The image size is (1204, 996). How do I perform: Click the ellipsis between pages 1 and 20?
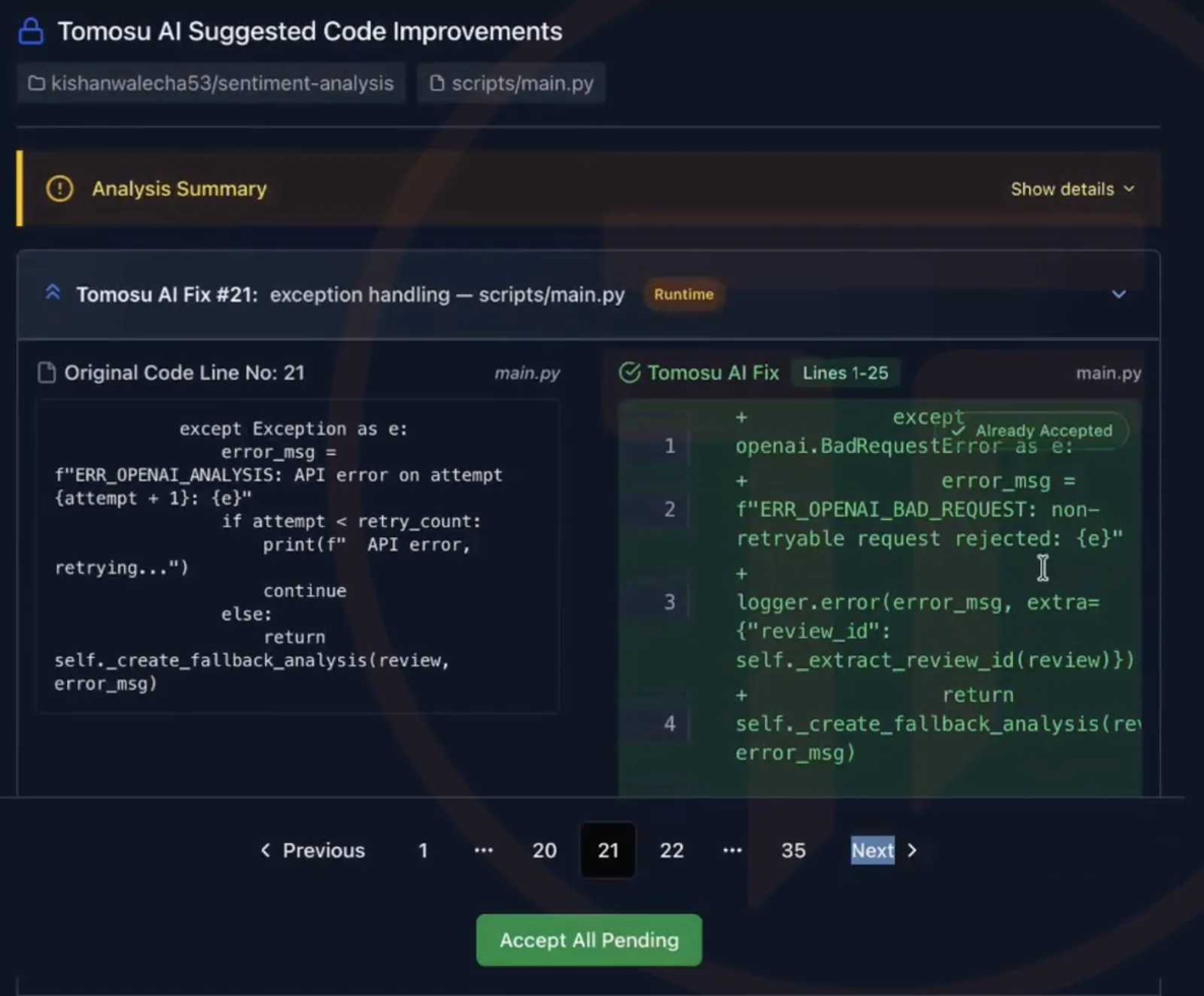tap(484, 850)
